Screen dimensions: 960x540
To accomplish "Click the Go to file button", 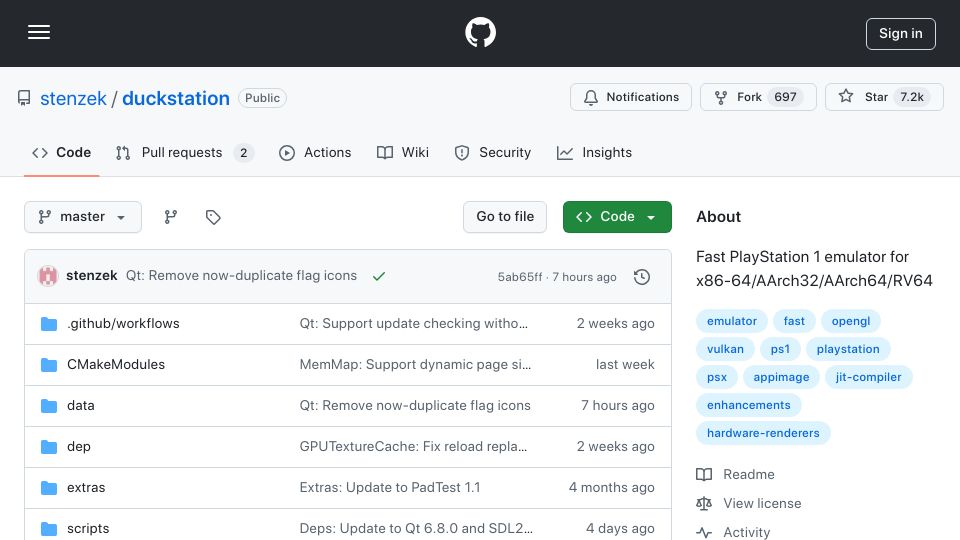I will pos(505,217).
